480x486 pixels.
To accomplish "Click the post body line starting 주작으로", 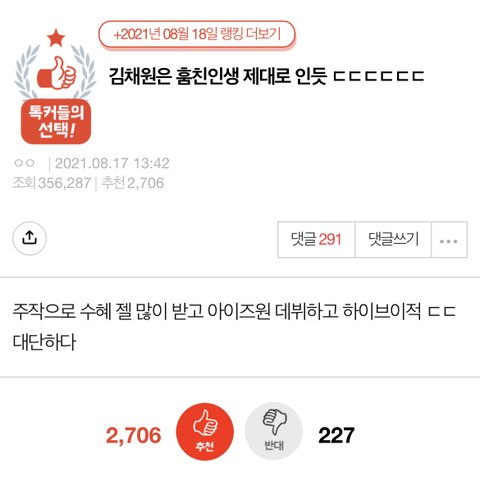I will click(x=234, y=311).
